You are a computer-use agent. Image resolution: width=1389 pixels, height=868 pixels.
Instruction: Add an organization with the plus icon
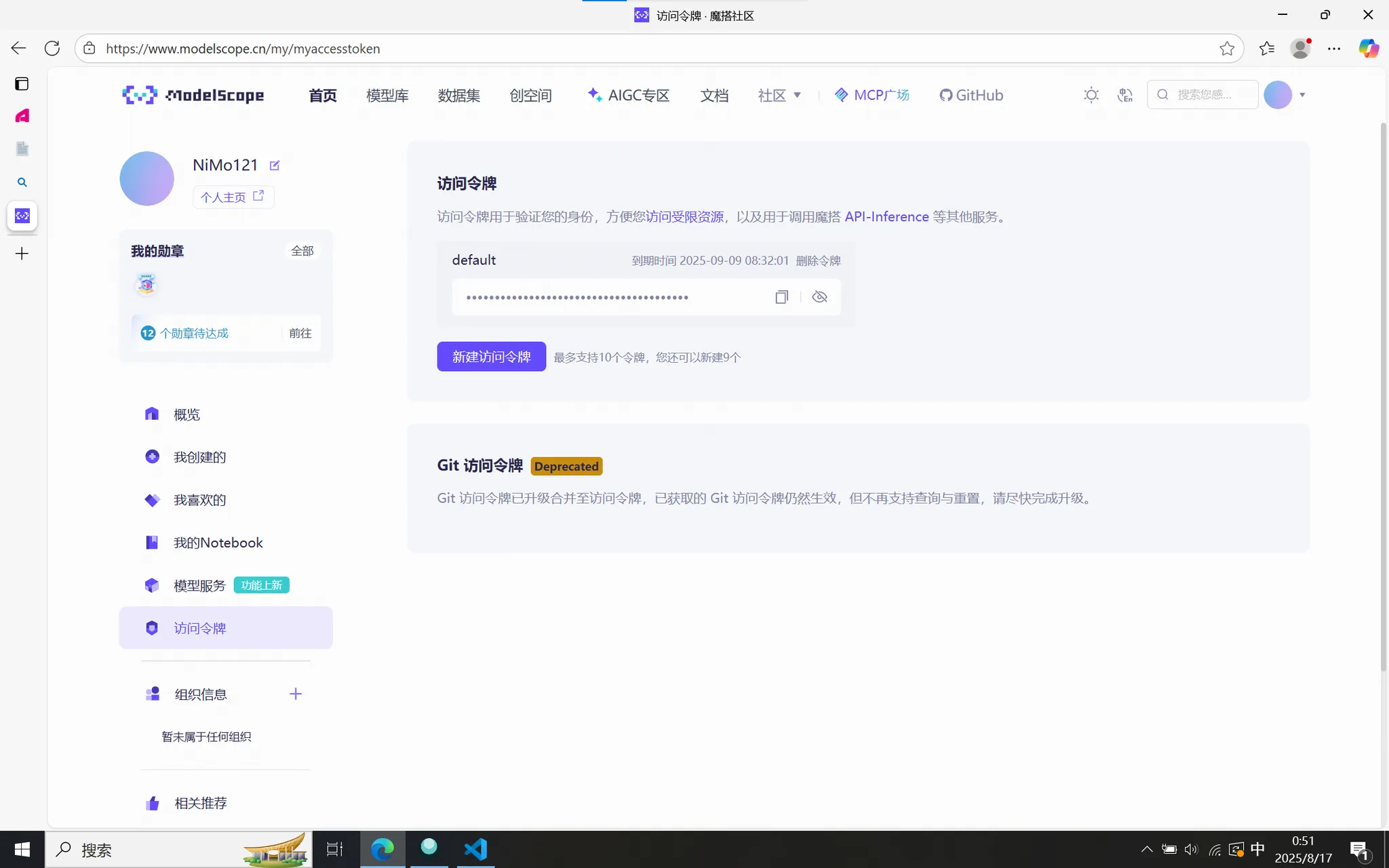click(296, 694)
